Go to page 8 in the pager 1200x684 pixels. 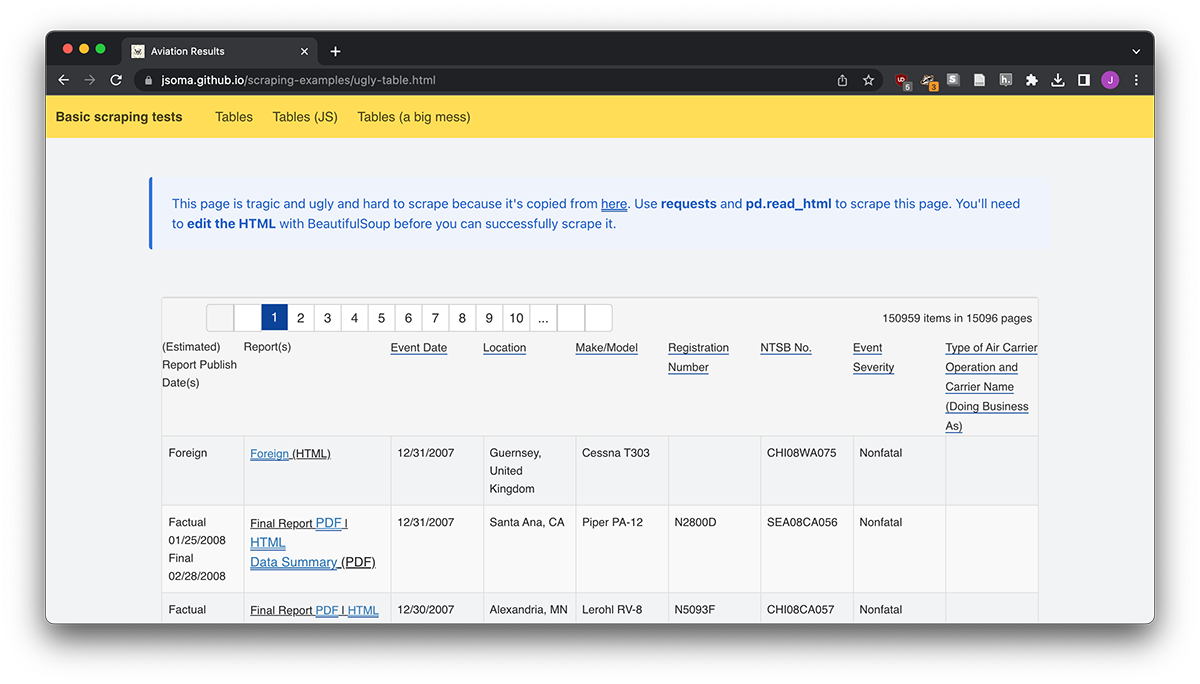tap(462, 318)
